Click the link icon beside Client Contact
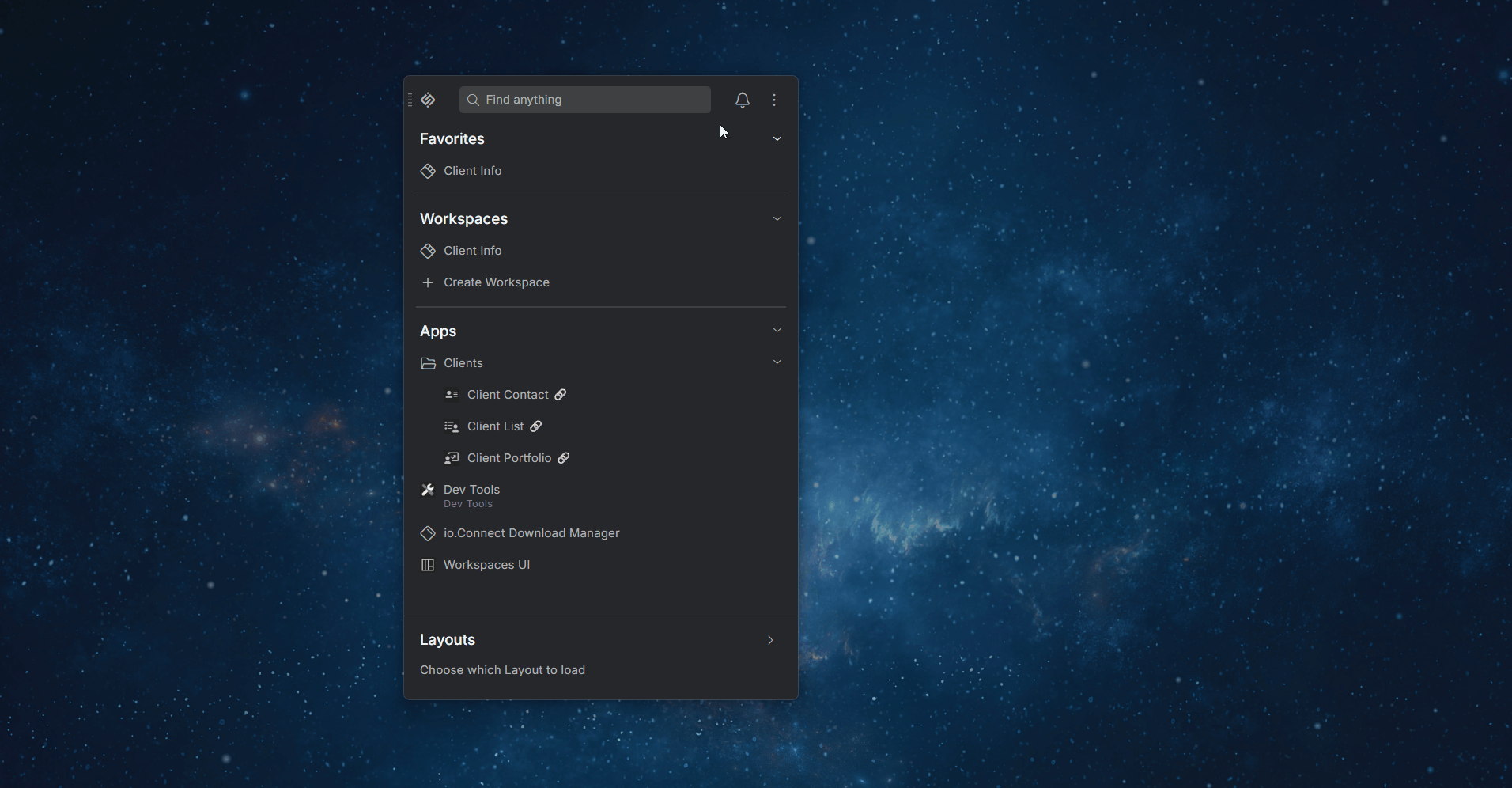 [x=561, y=395]
